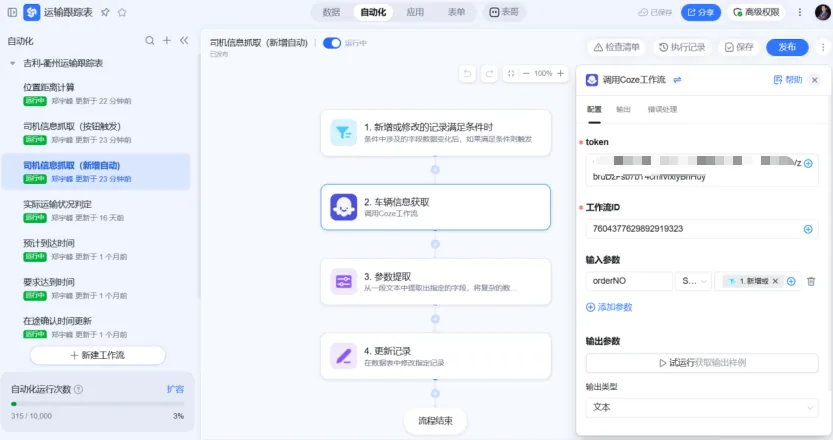Screen dimensions: 833x440
Task: Click the automation runs progress bar
Action: [x=97, y=404]
